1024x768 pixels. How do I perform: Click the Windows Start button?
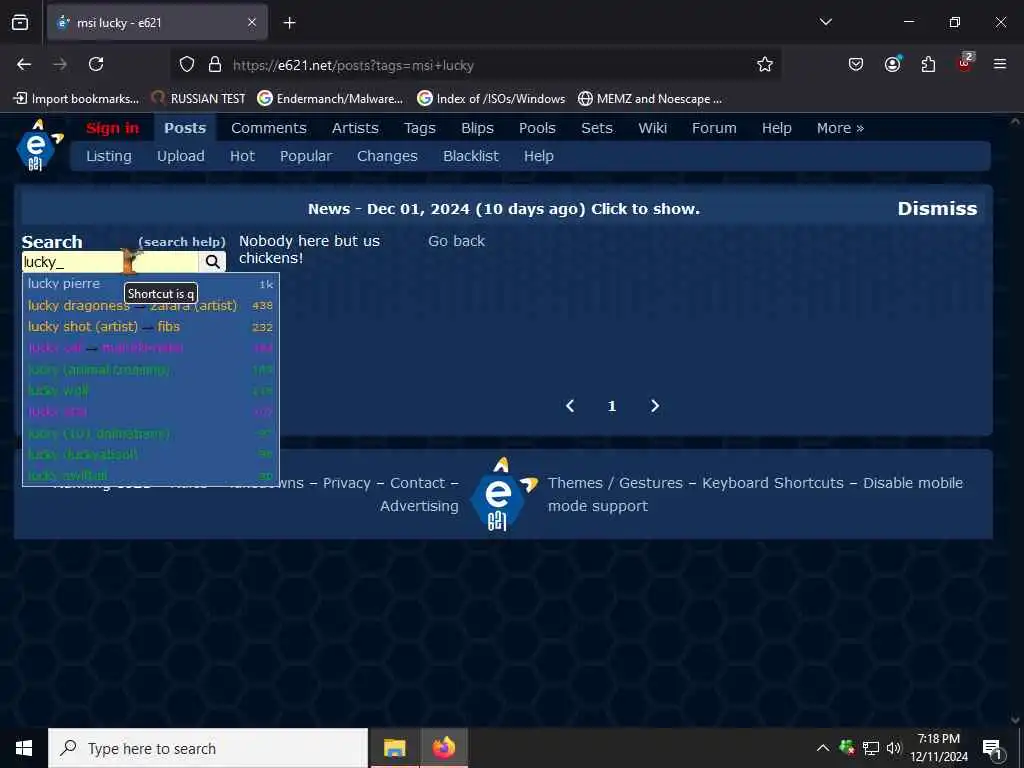tap(24, 748)
